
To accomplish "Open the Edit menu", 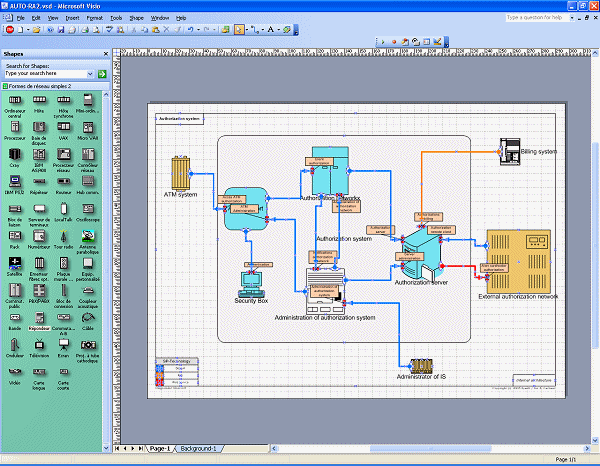I will pos(36,18).
